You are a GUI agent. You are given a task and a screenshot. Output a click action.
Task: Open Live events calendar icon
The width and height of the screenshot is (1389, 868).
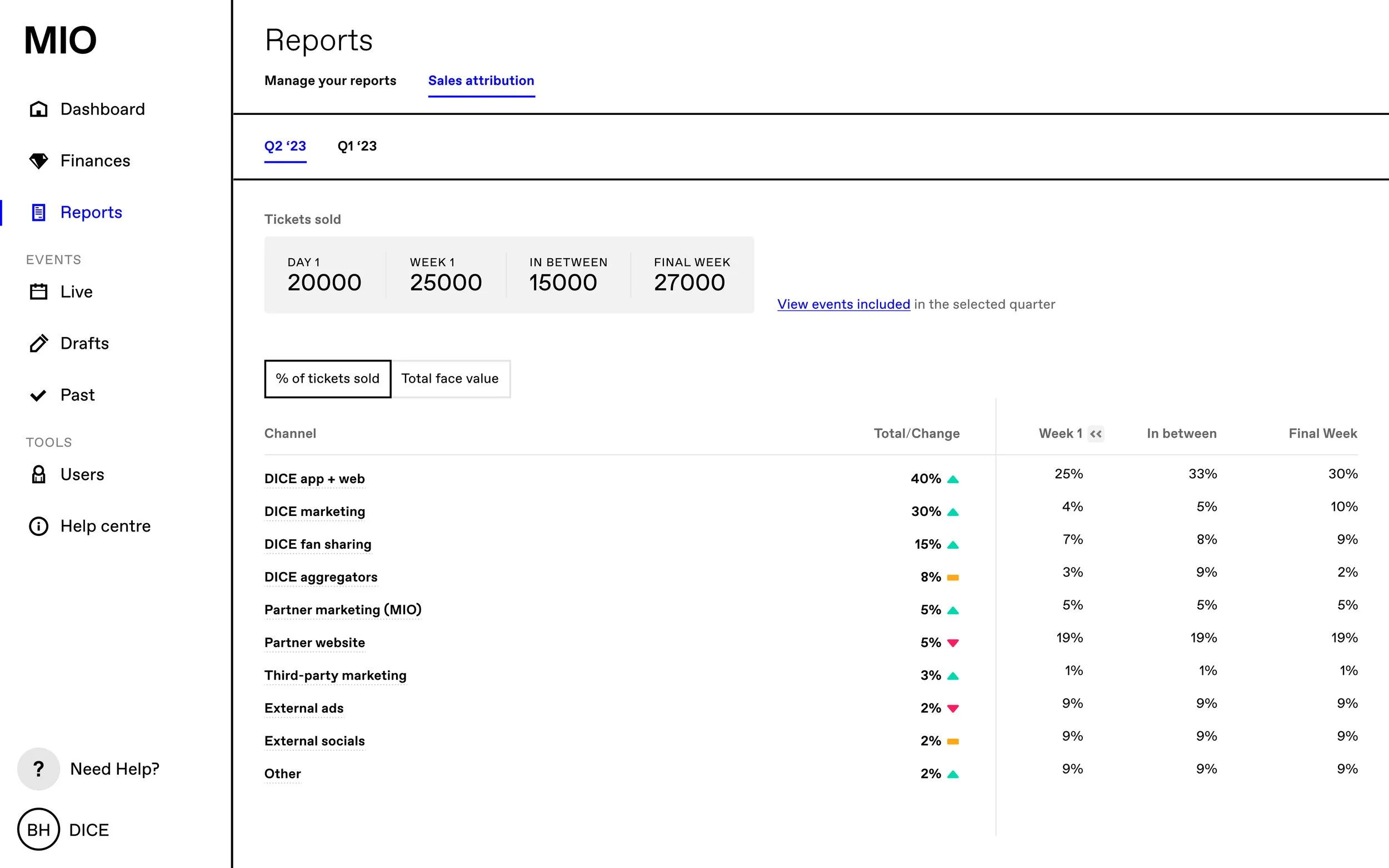pos(38,292)
